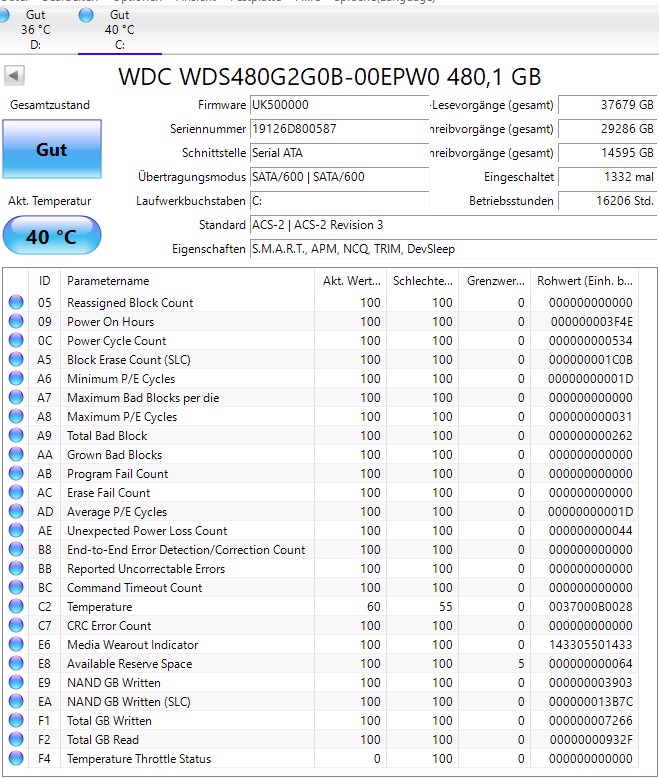
Task: Click the Übertragungsmodus field SATA/600
Action: click(339, 177)
